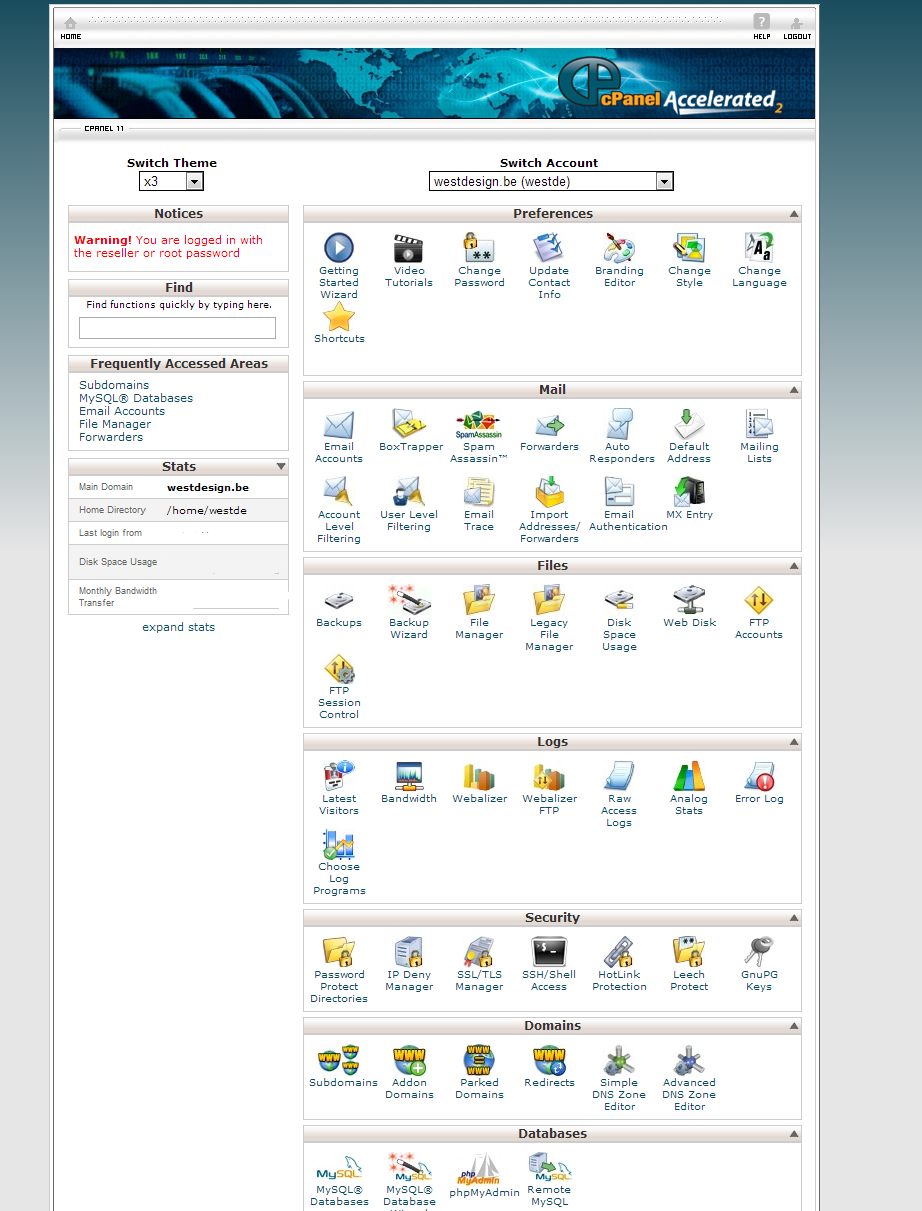Click the Subdomains quick link

pyautogui.click(x=114, y=385)
